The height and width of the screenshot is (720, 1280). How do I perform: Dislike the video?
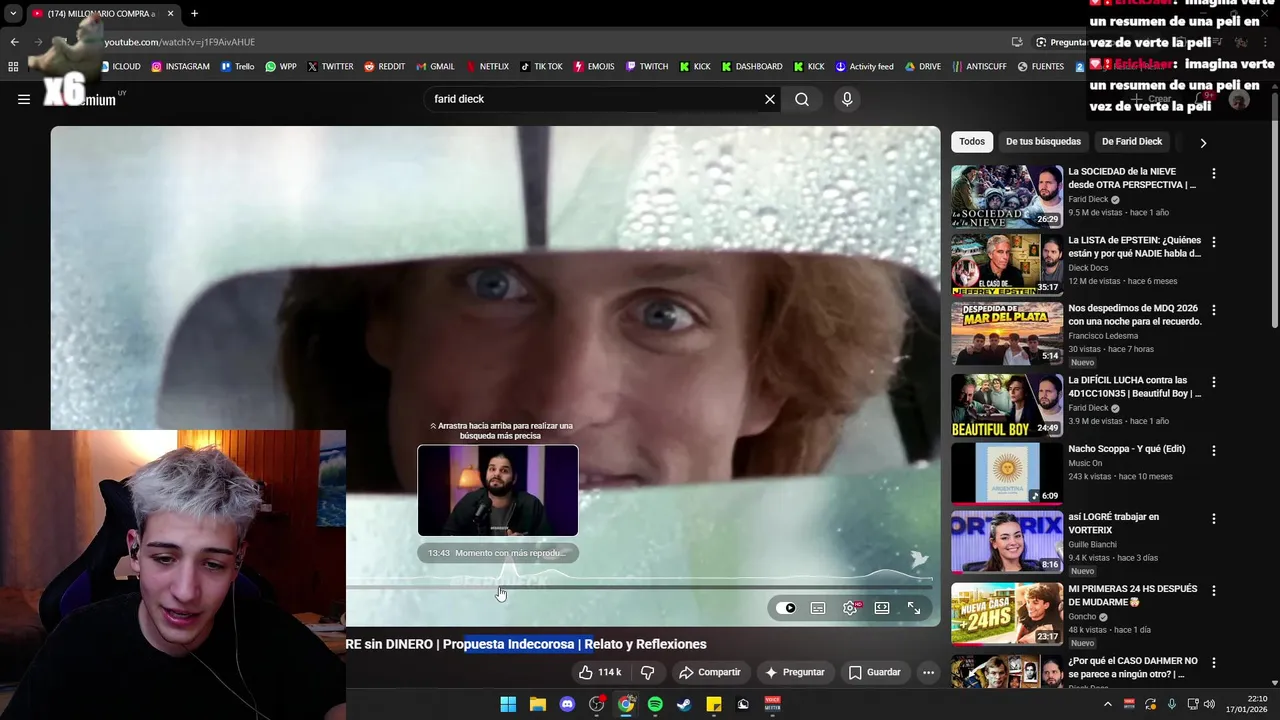point(647,672)
